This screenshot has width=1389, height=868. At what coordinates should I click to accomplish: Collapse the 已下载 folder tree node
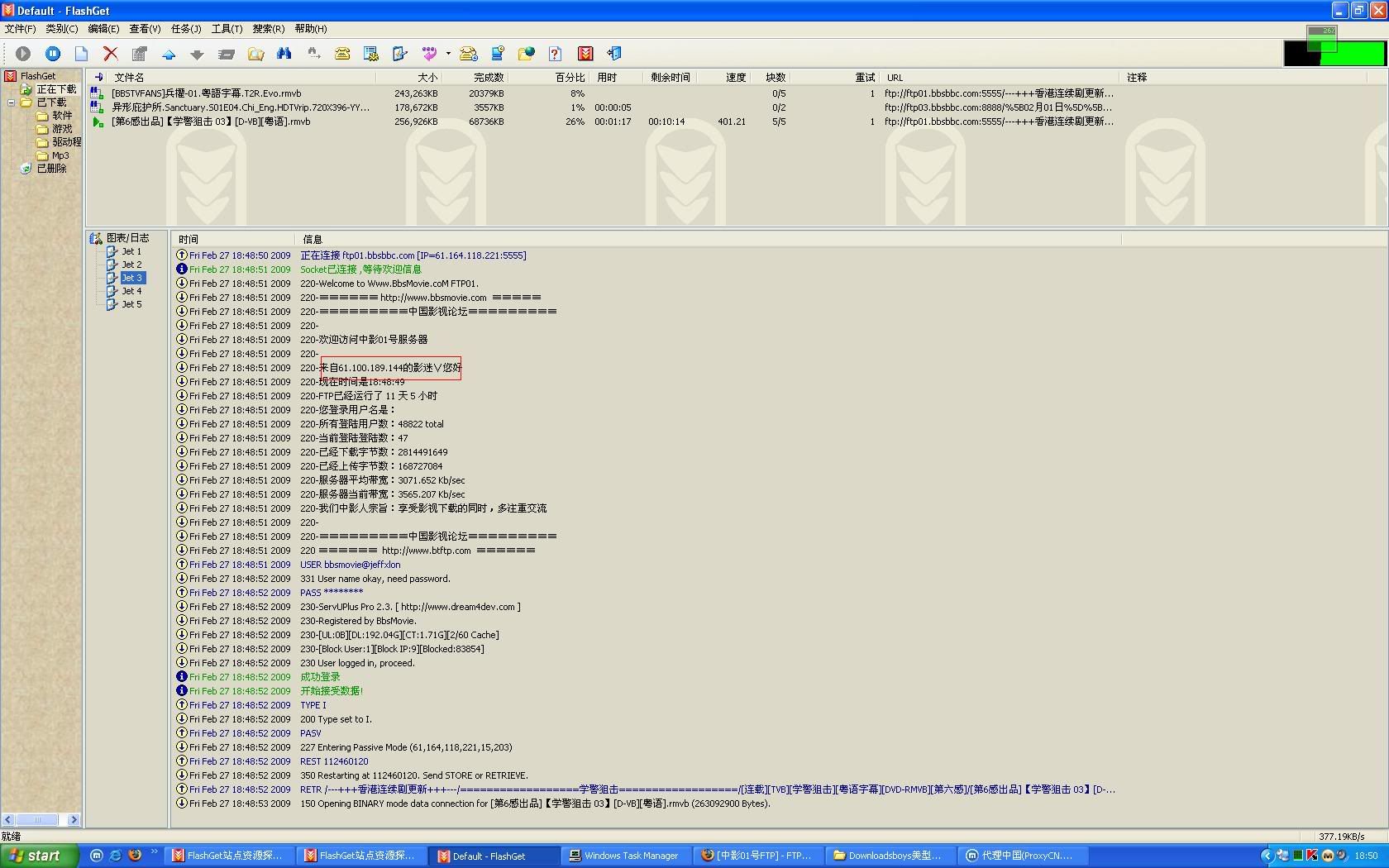coord(11,103)
